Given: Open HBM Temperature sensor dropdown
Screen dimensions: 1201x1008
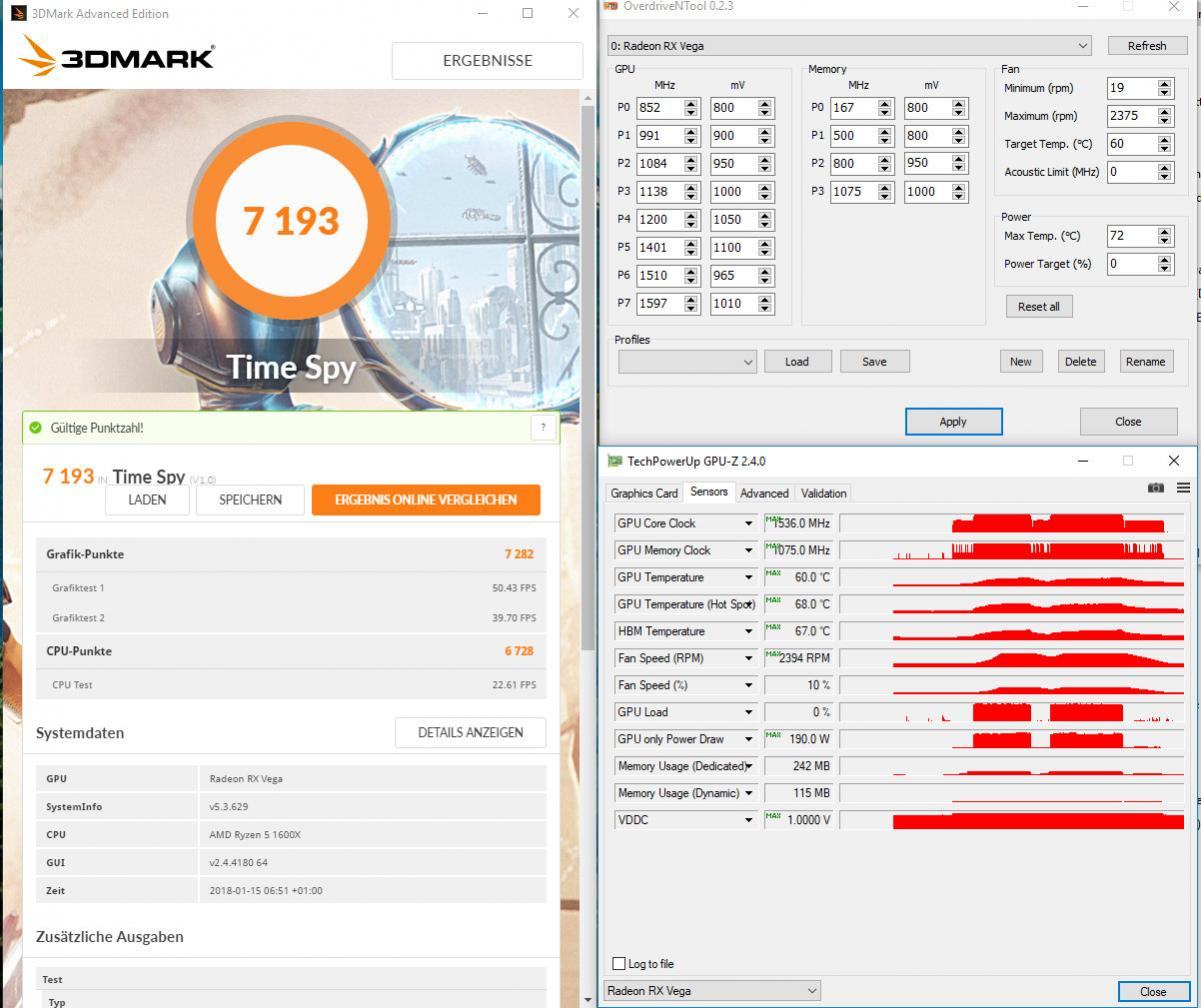Looking at the screenshot, I should point(748,631).
